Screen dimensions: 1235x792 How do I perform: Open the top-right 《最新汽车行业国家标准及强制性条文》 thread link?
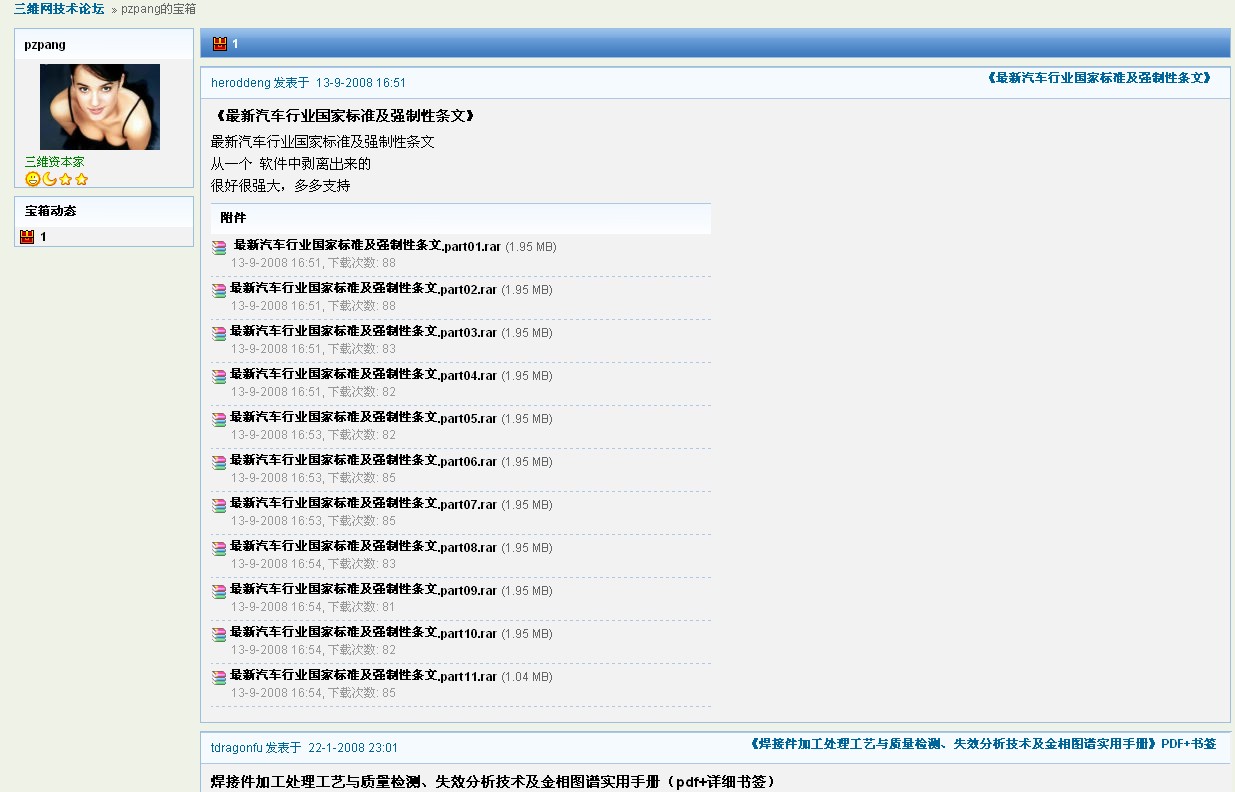(x=1098, y=78)
